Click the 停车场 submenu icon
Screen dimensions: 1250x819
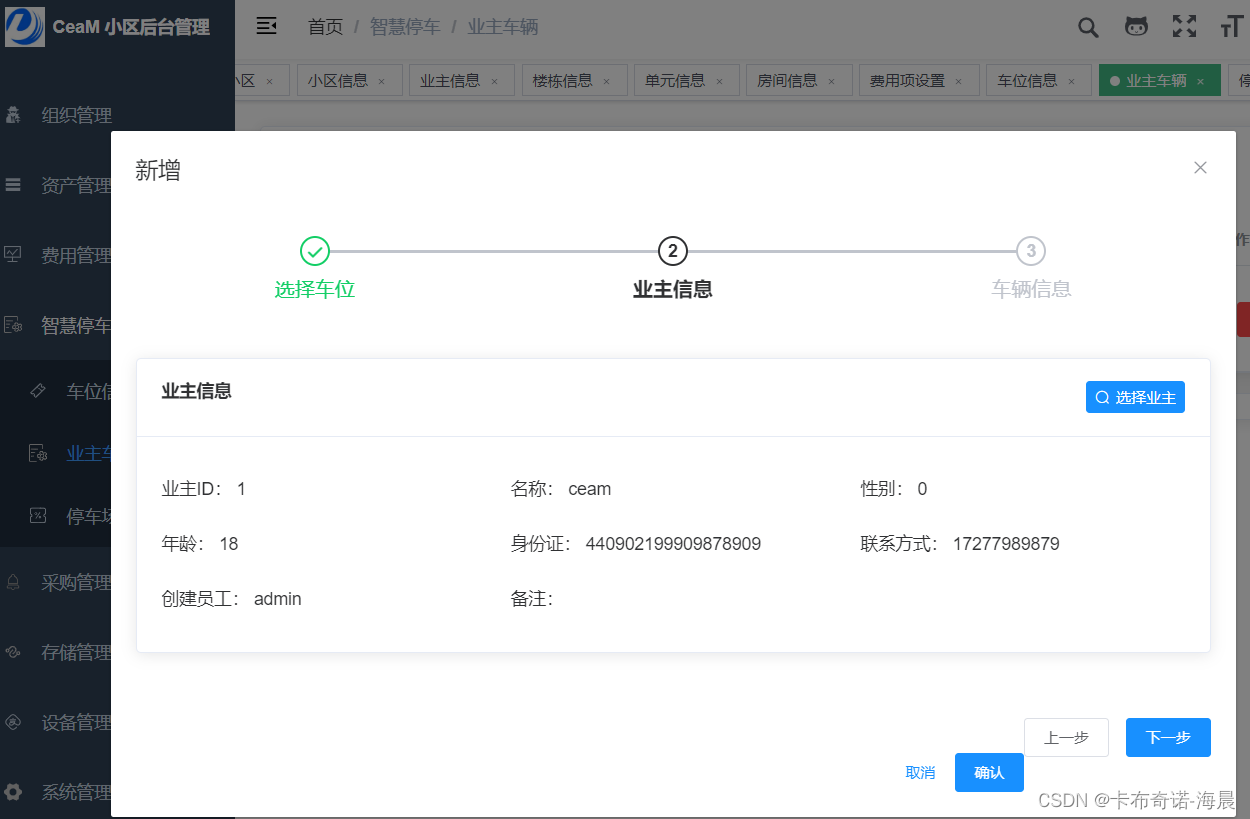(38, 516)
